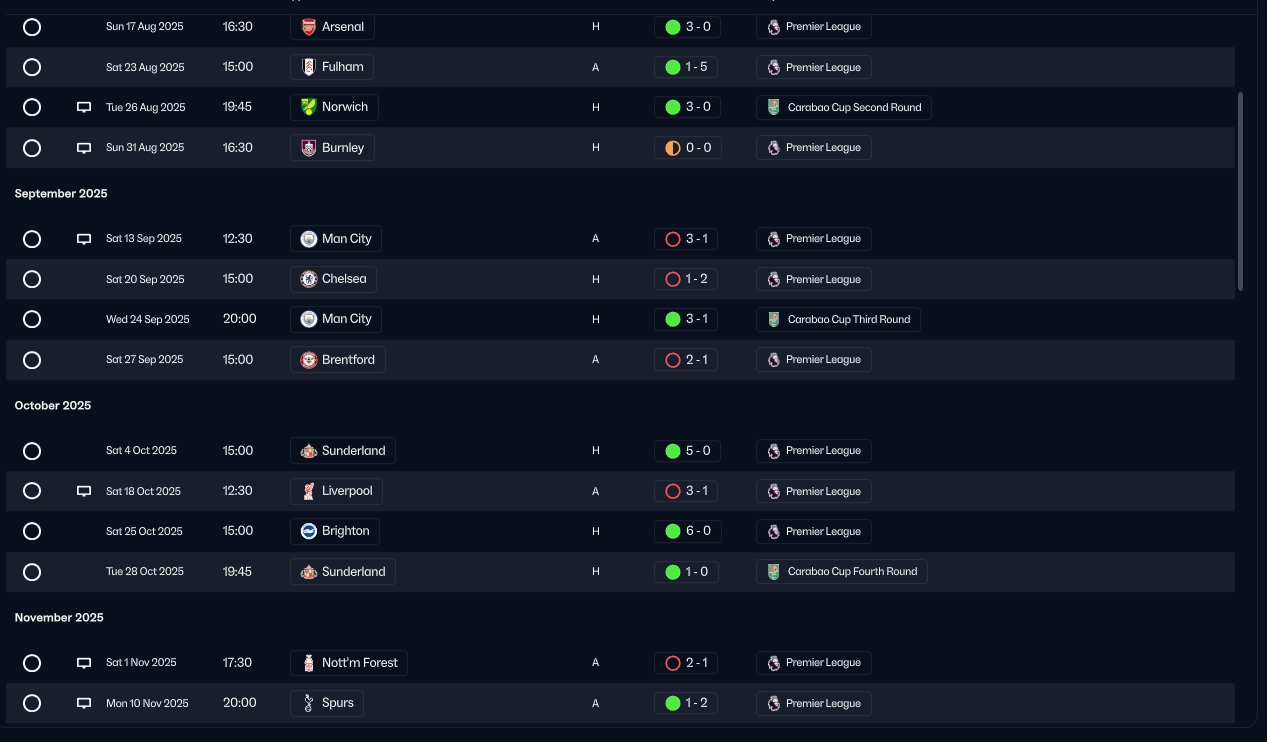Open the Nott'm Forest team link

(x=349, y=663)
